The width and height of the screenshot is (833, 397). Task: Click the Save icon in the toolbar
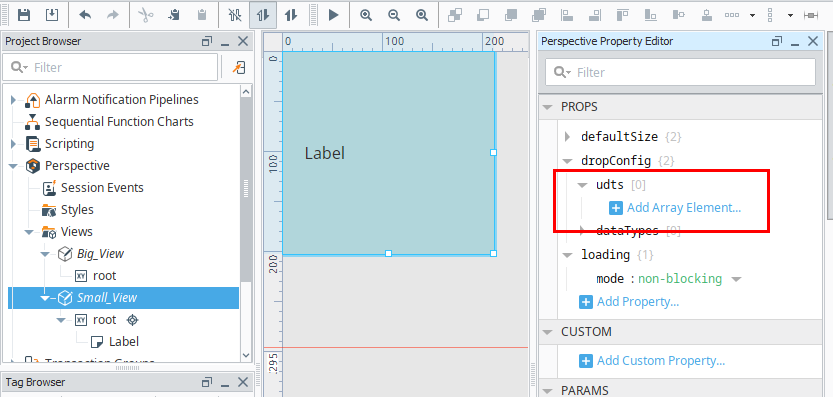coord(24,15)
